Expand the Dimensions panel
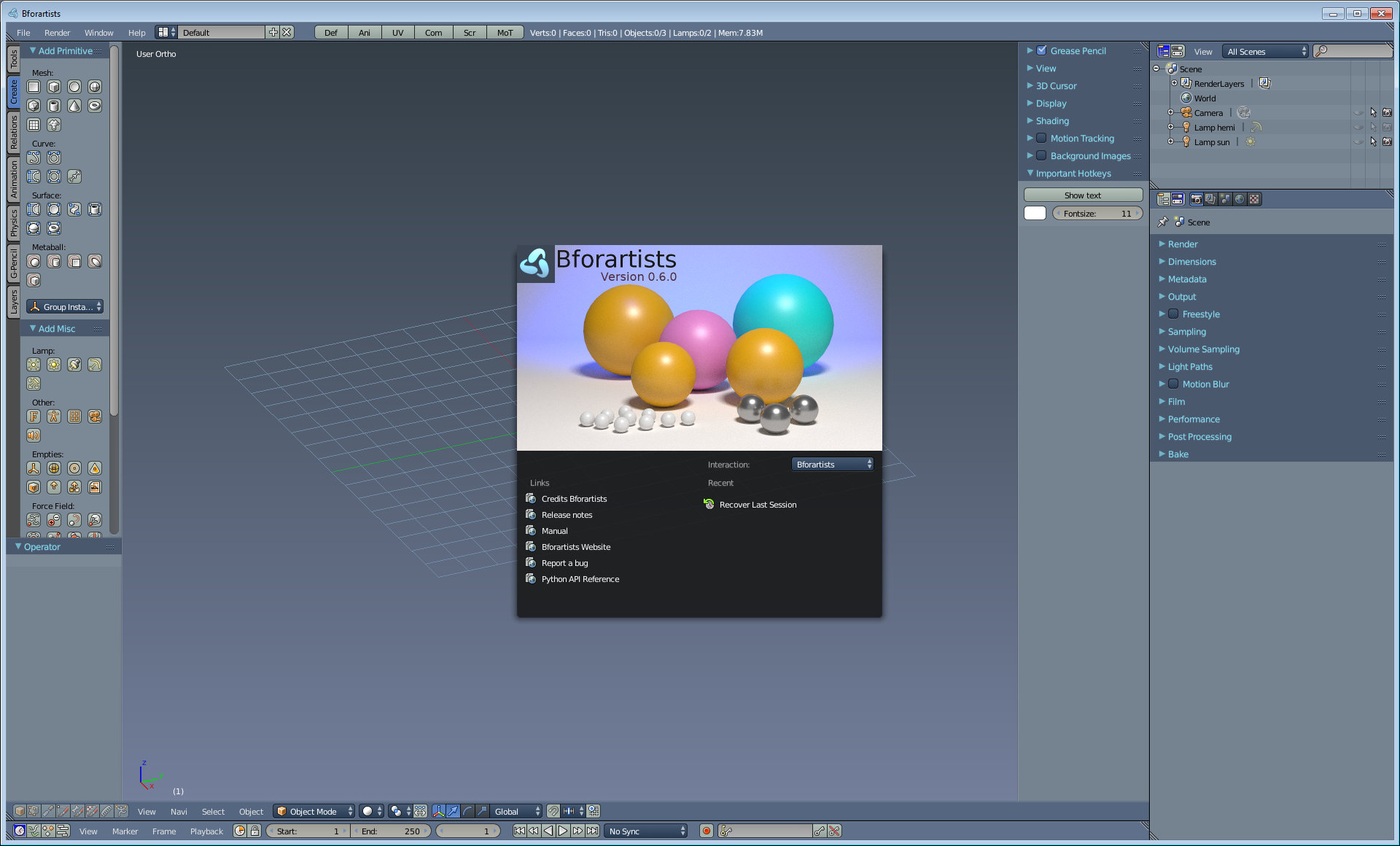1400x846 pixels. tap(1191, 262)
